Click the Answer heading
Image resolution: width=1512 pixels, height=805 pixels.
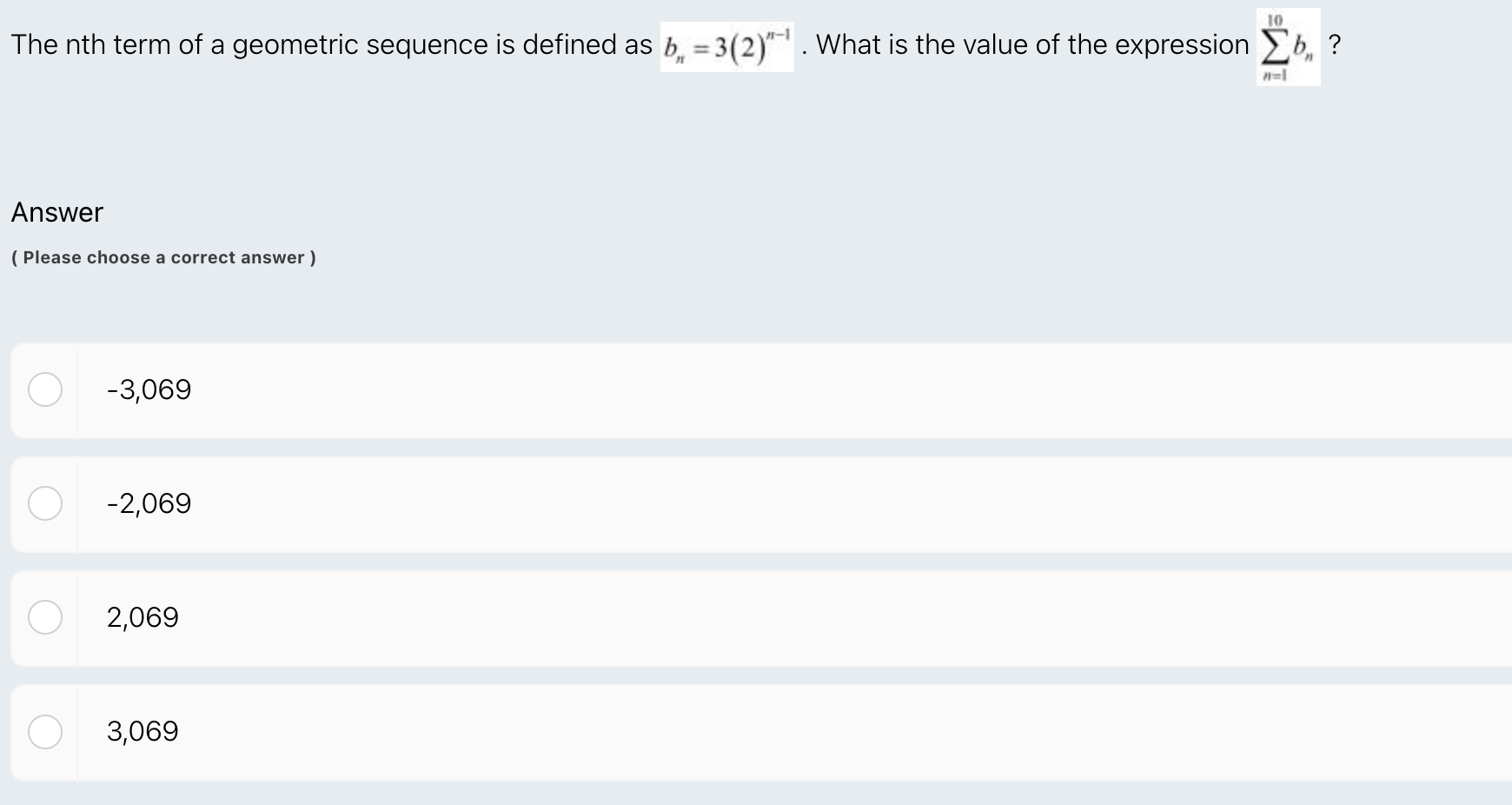[x=57, y=212]
